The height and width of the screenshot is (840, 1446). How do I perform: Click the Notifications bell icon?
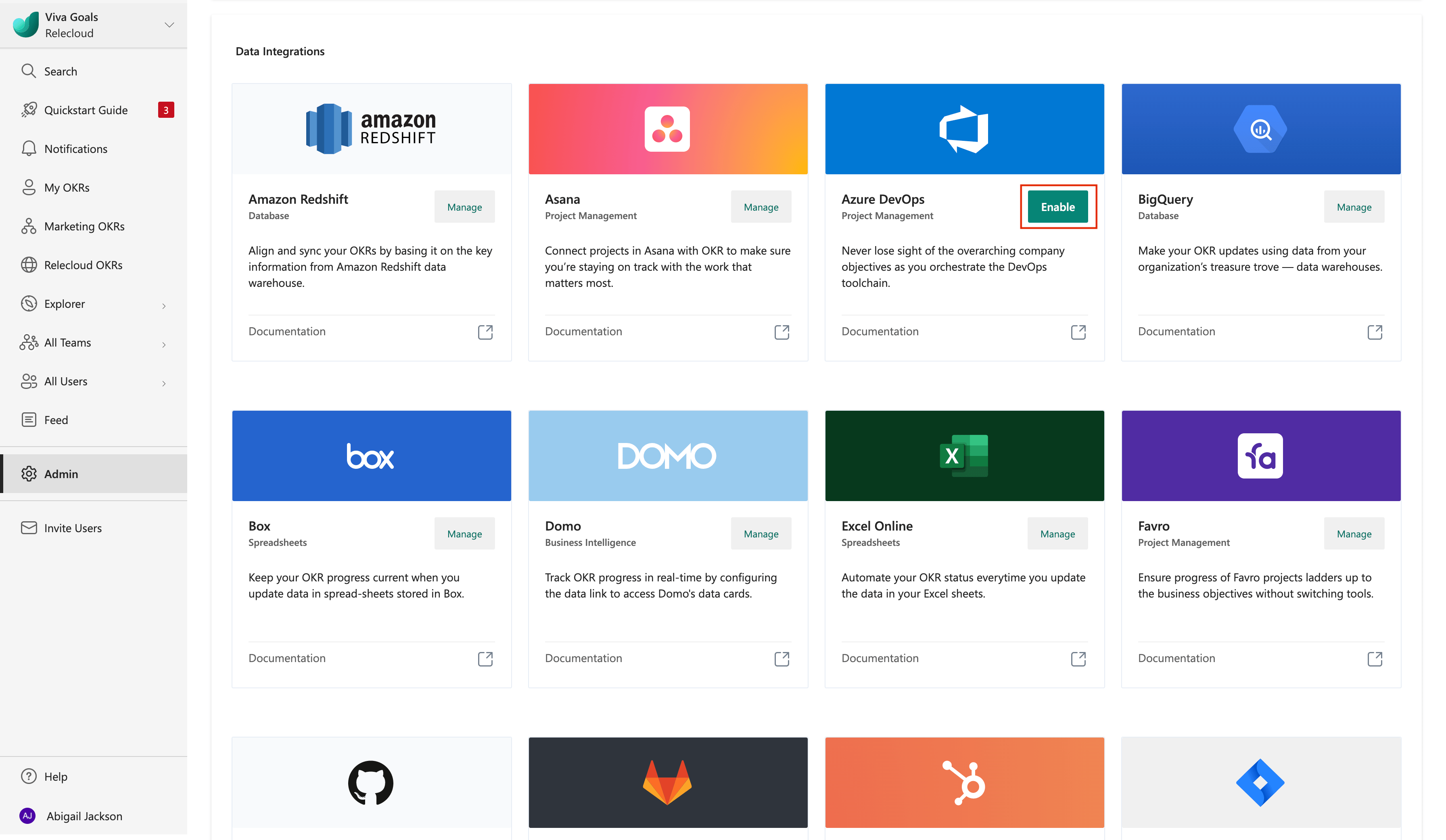pos(28,148)
